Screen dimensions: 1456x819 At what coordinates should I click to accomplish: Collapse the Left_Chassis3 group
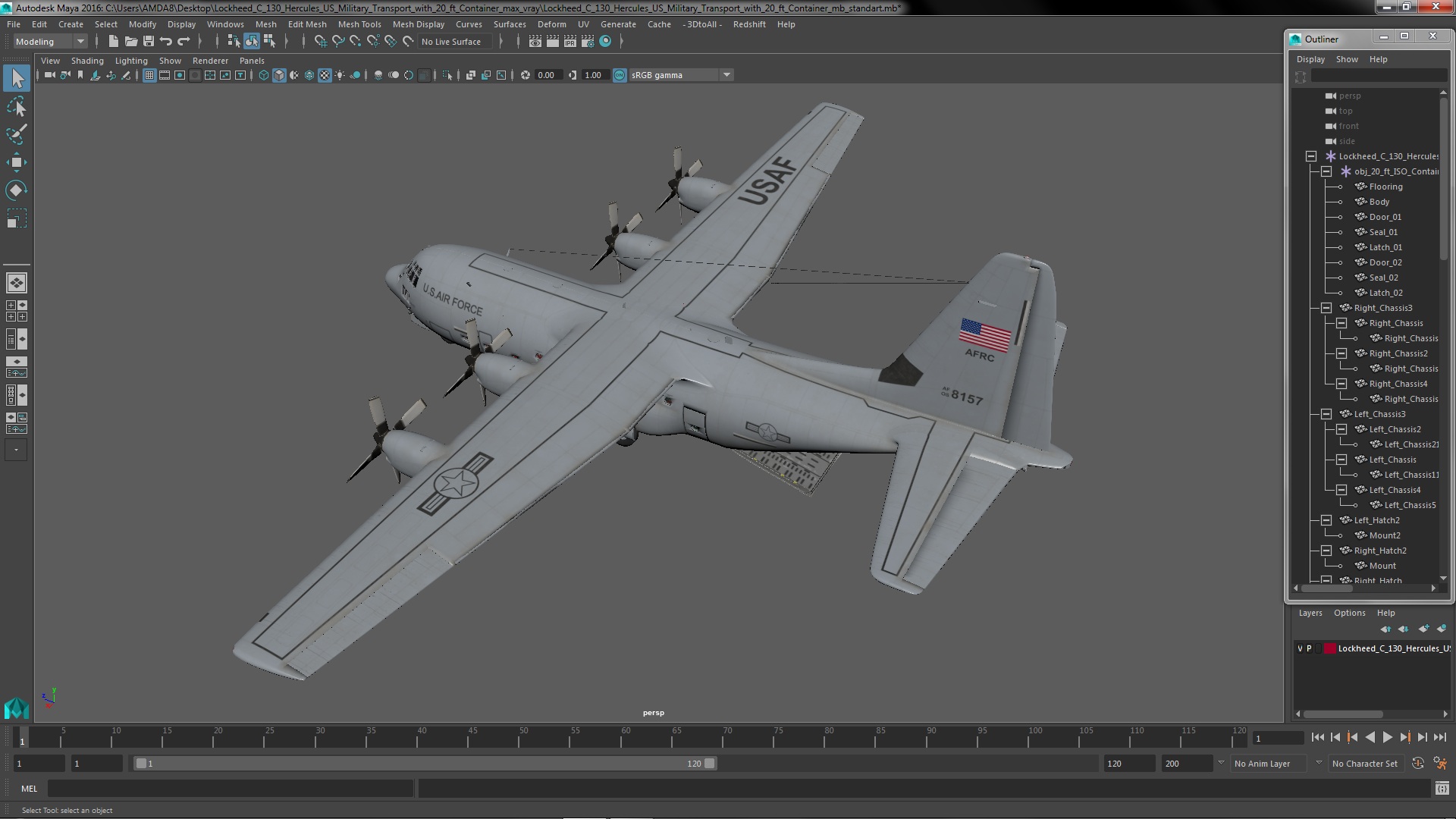pos(1326,414)
